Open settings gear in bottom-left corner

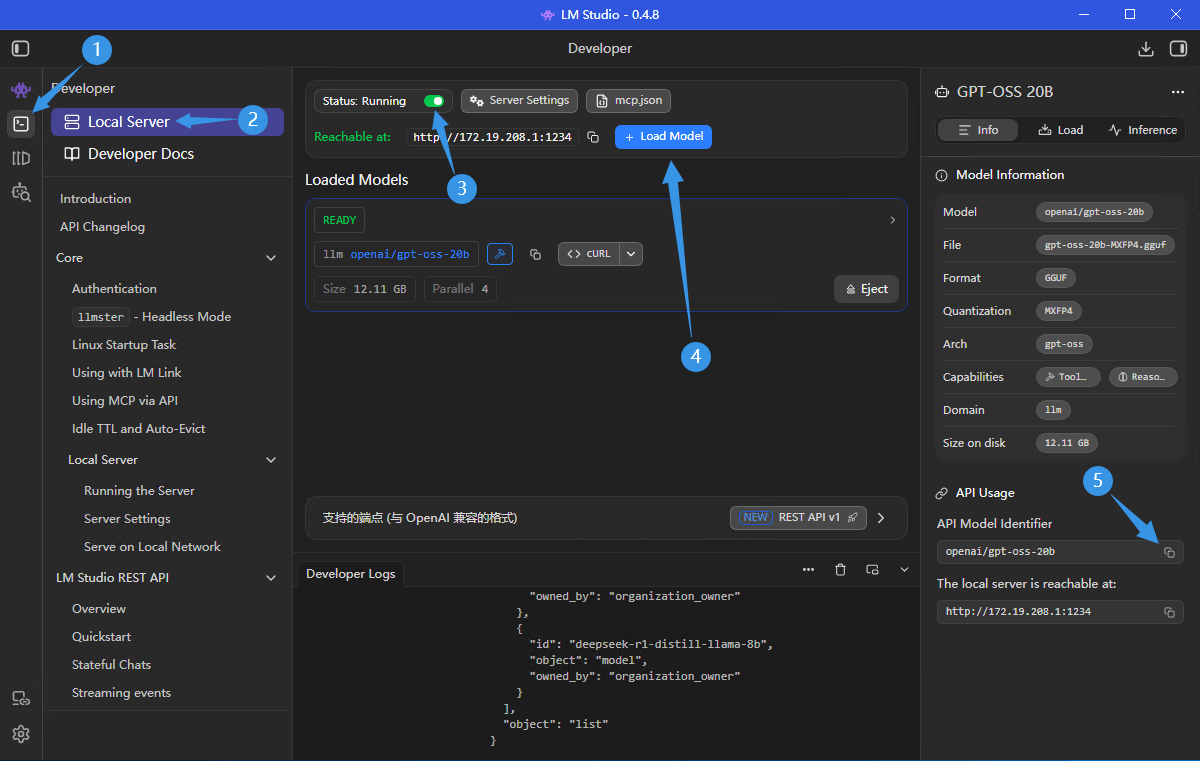[21, 734]
